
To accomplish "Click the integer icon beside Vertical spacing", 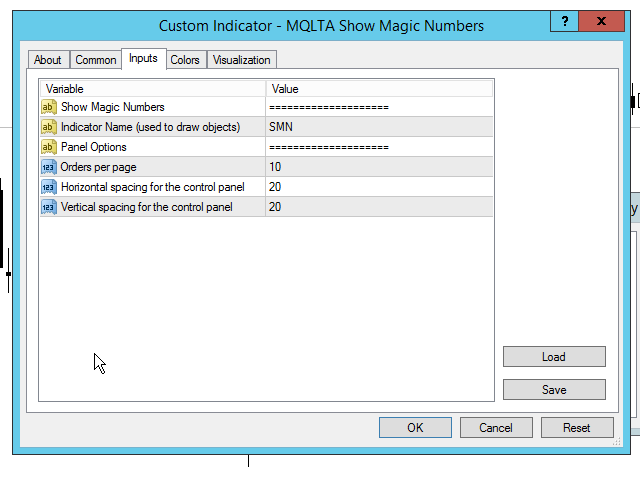I will [49, 207].
